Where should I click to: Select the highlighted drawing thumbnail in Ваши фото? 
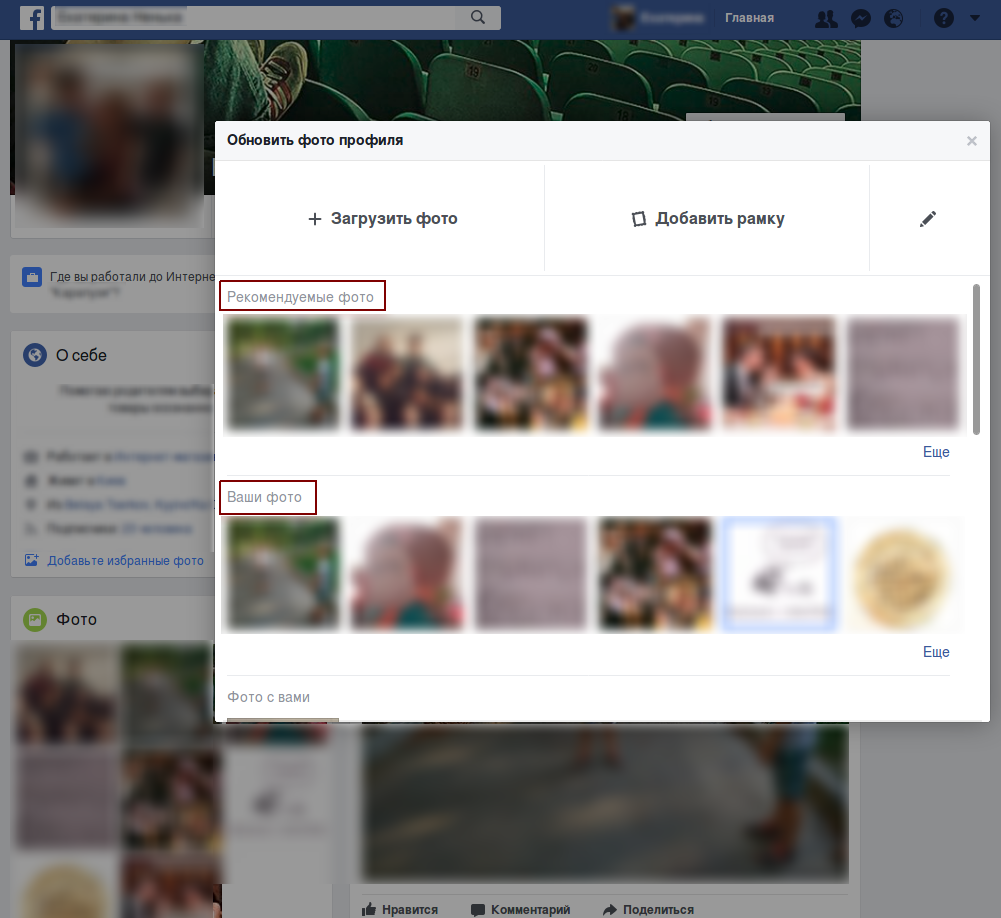point(779,574)
